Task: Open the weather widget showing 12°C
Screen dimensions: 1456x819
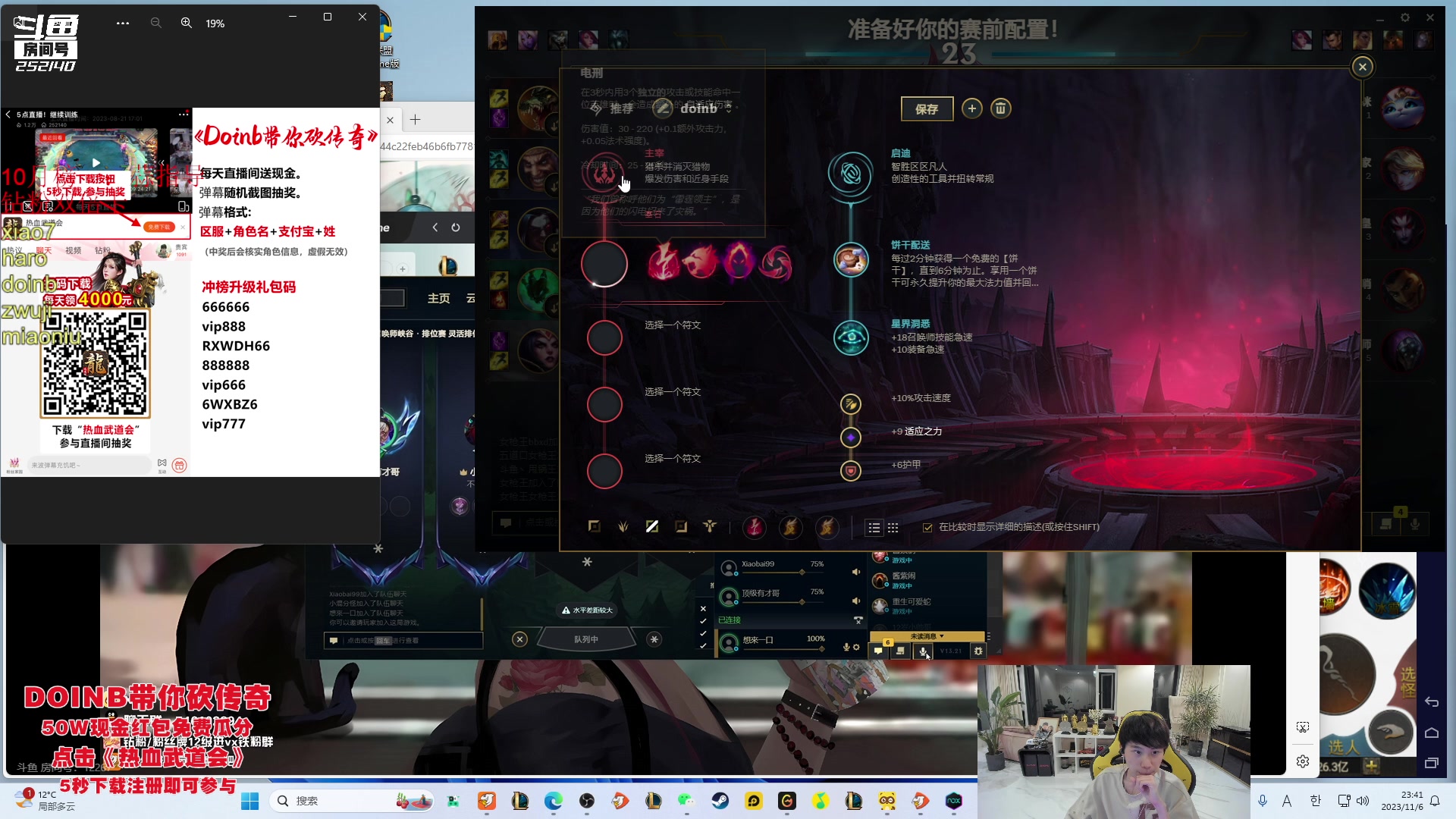Action: point(45,801)
